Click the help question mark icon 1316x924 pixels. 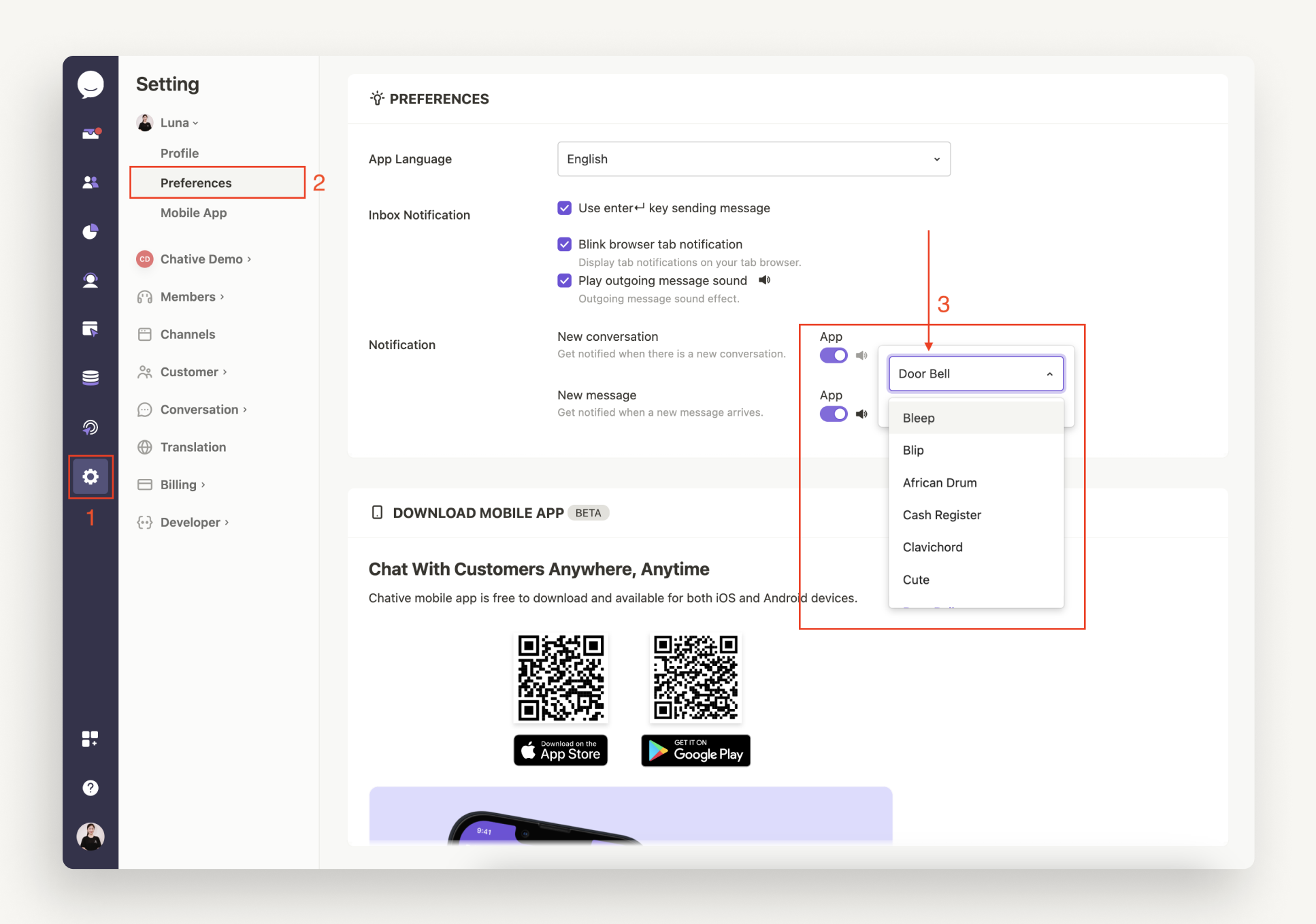coord(91,787)
